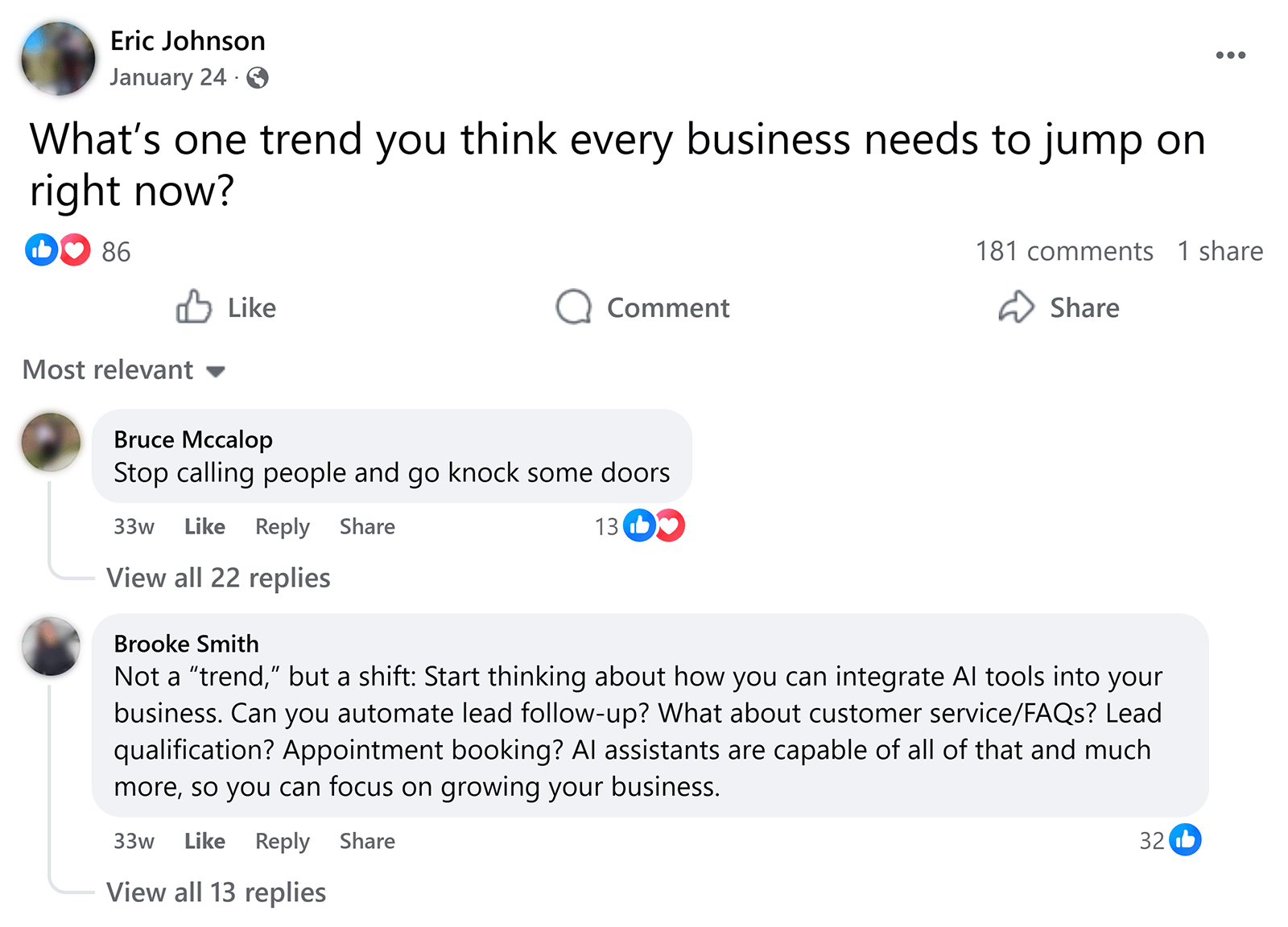
Task: Click the thumbs-up reaction icon under the post
Action: 42,250
